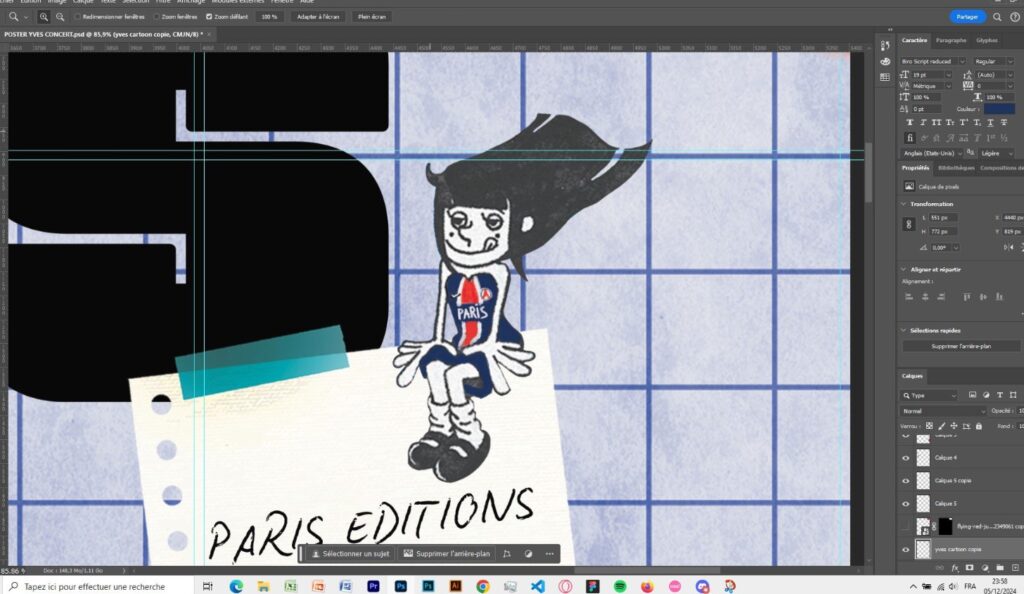The width and height of the screenshot is (1024, 594).
Task: Click the layer style fx icon
Action: click(x=955, y=568)
